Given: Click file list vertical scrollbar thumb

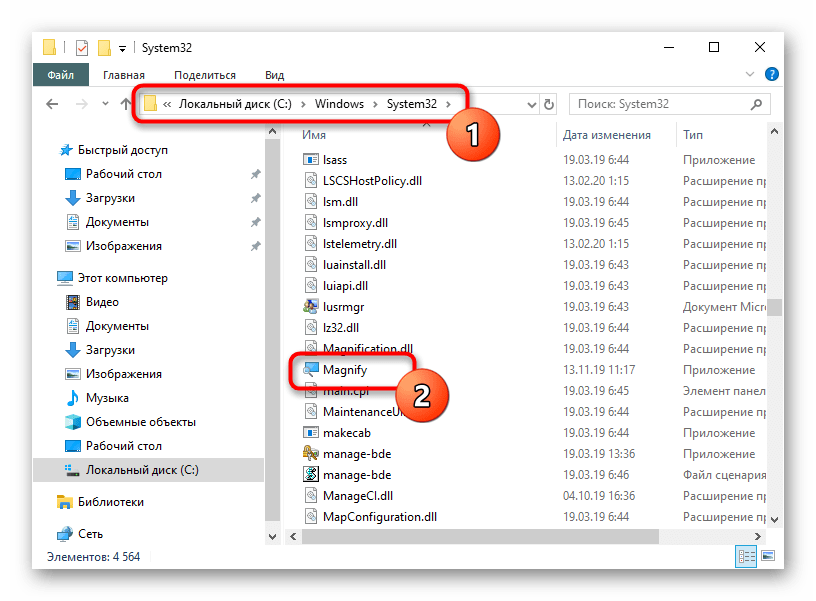Looking at the screenshot, I should tap(774, 308).
